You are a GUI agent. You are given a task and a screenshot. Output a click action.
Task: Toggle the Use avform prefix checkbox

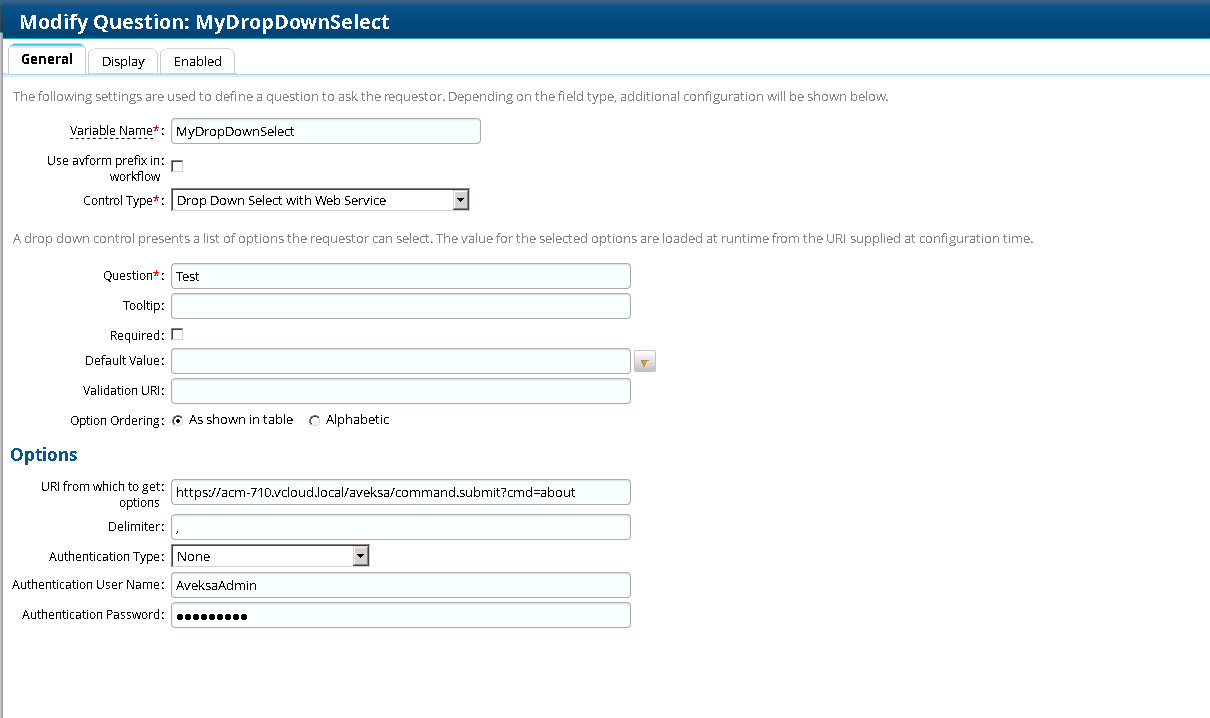177,166
